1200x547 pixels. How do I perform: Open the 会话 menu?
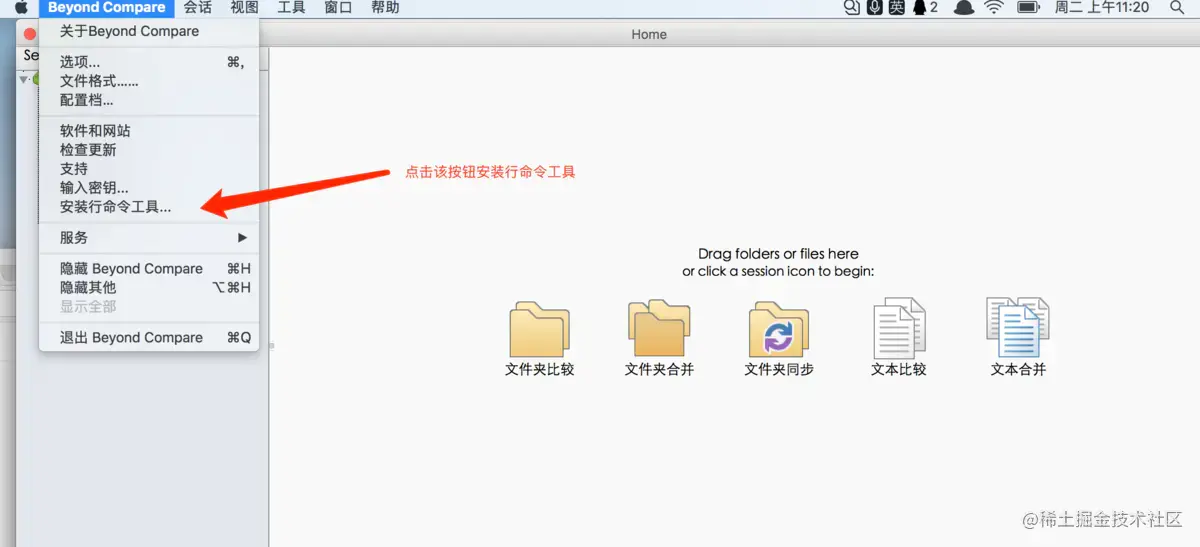point(198,8)
